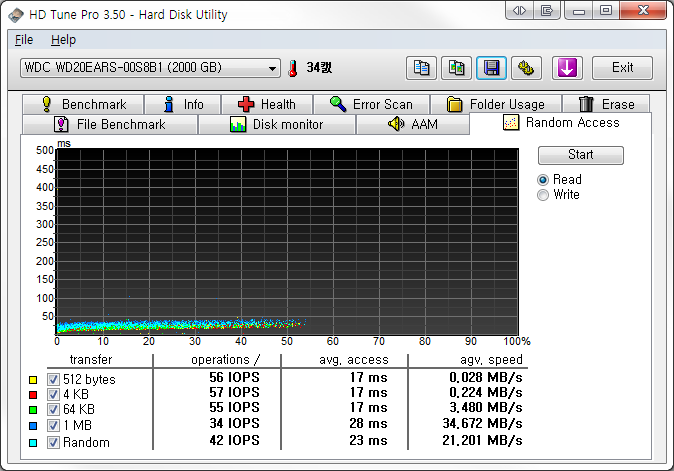674x471 pixels.
Task: Open the Health tab
Action: 267,104
